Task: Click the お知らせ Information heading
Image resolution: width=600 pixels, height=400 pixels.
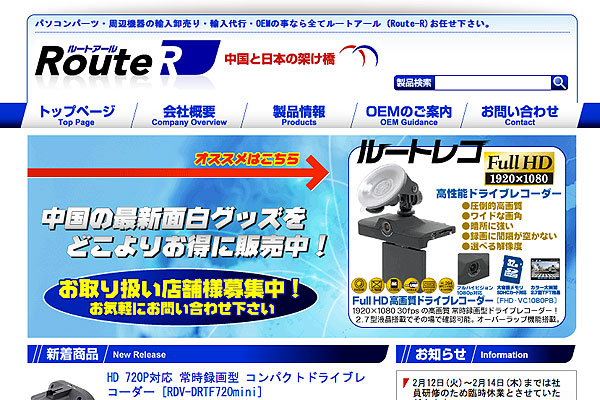Action: coord(485,354)
